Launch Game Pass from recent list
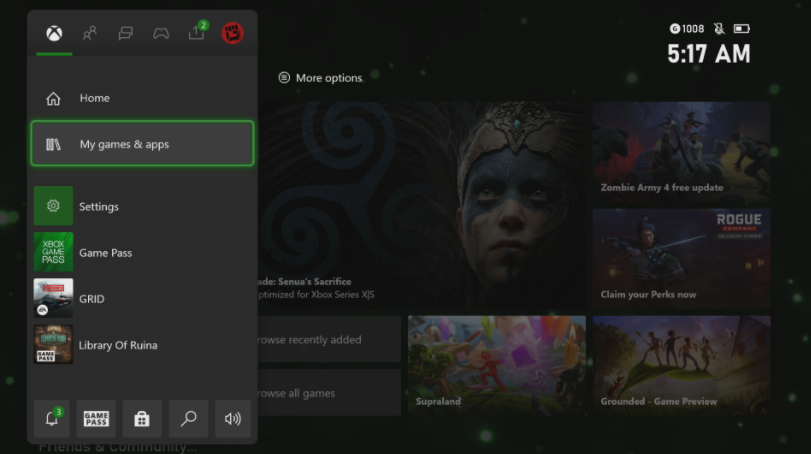Viewport: 811px width, 454px height. tap(142, 252)
